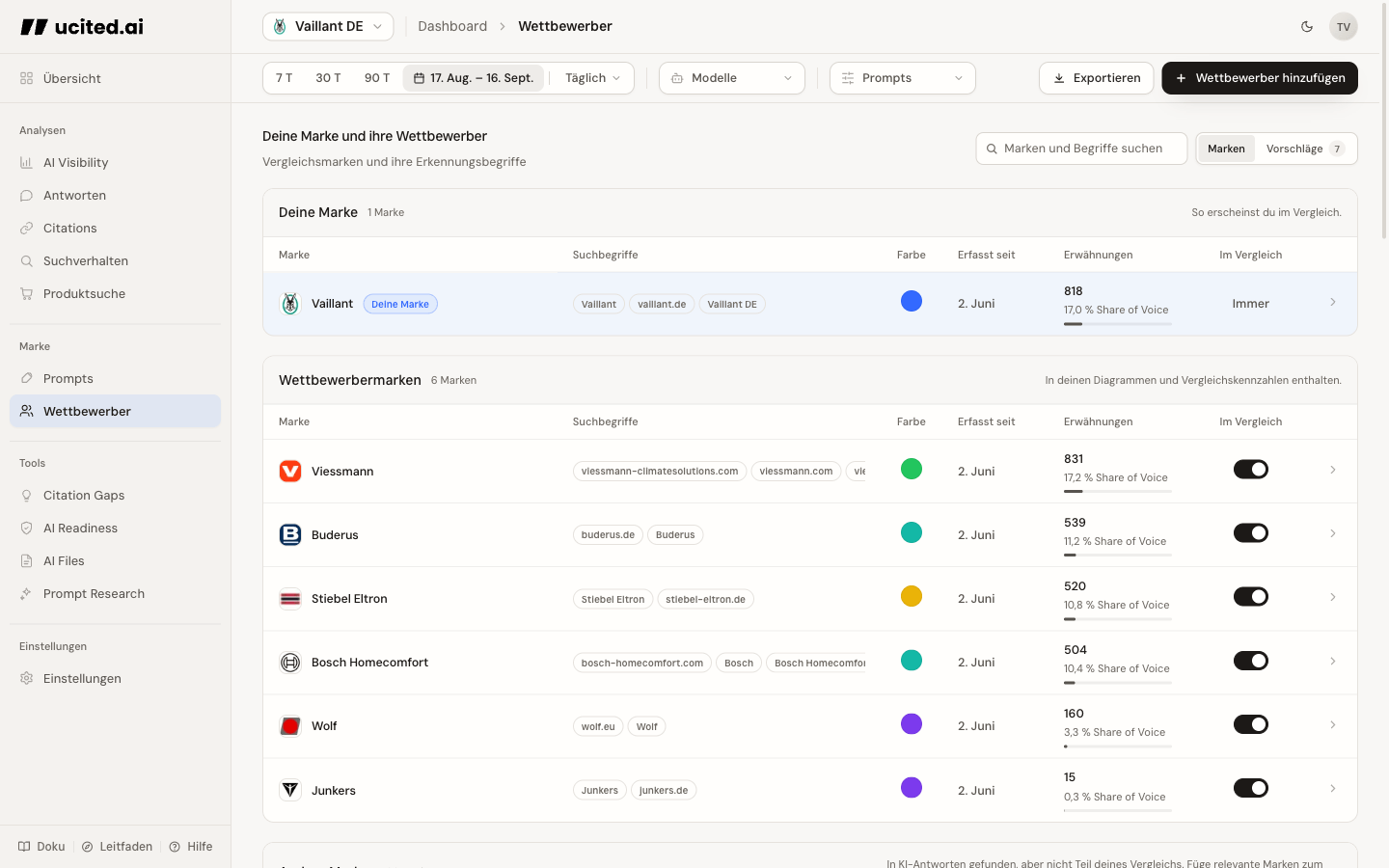Click the Bosch Homecomfort brand logo

(x=290, y=662)
